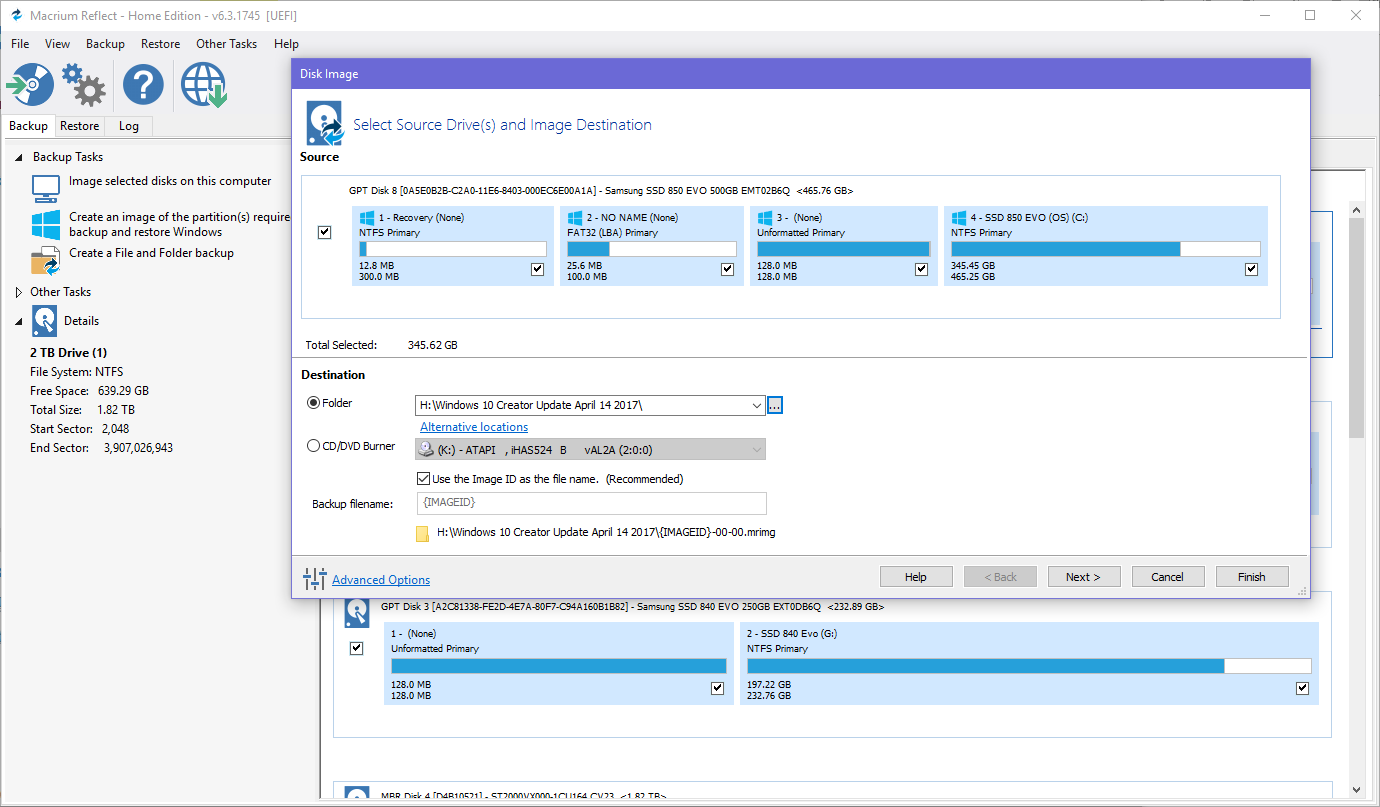Click the Details disk icon in sidebar
This screenshot has height=807, width=1380.
pos(45,321)
